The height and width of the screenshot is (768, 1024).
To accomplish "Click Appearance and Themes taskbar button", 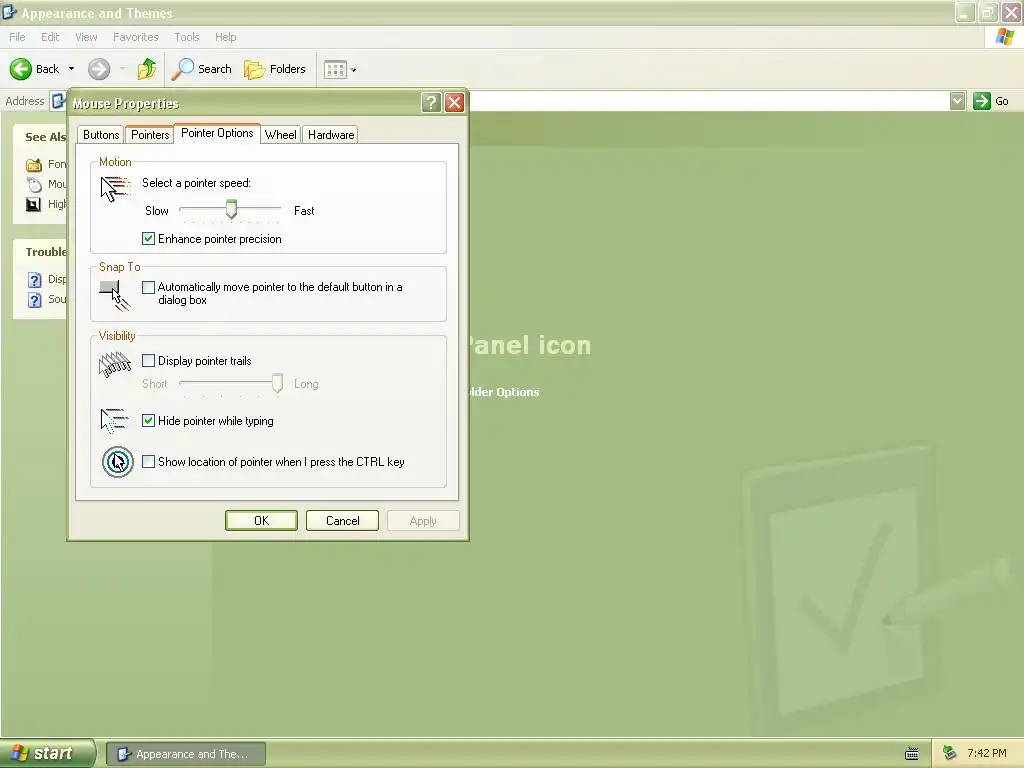I will click(x=186, y=754).
